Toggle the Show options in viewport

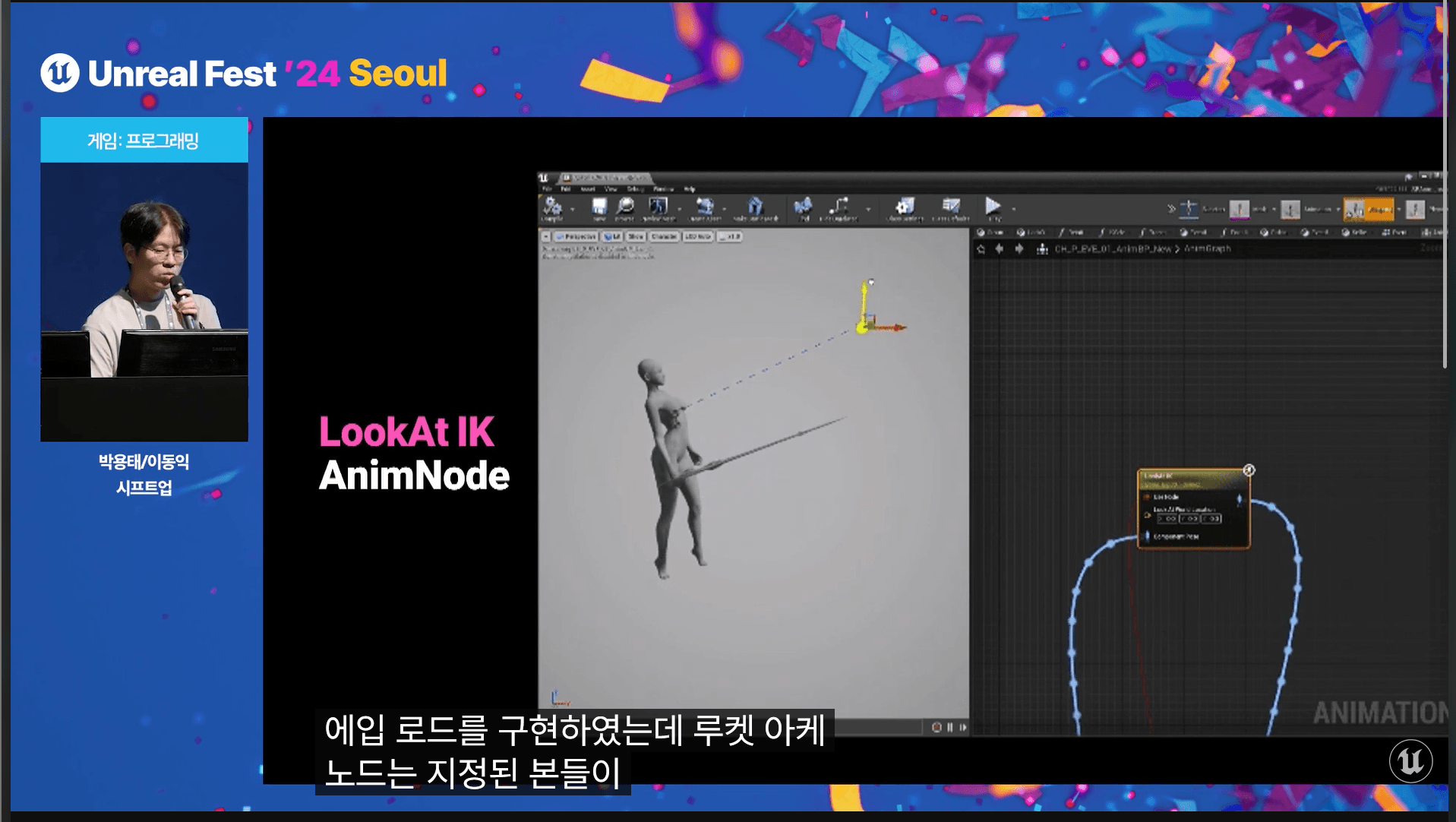click(x=636, y=237)
